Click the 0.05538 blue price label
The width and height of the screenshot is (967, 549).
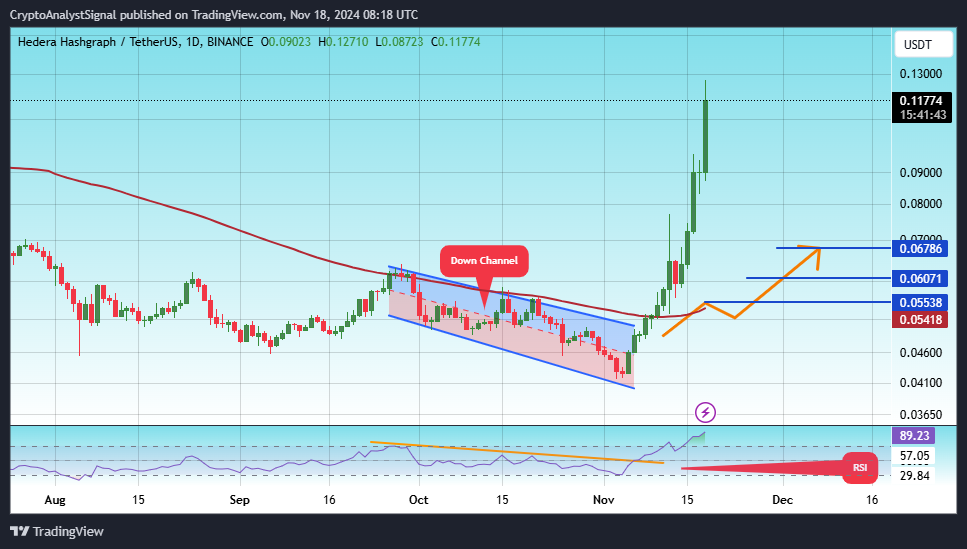point(921,302)
